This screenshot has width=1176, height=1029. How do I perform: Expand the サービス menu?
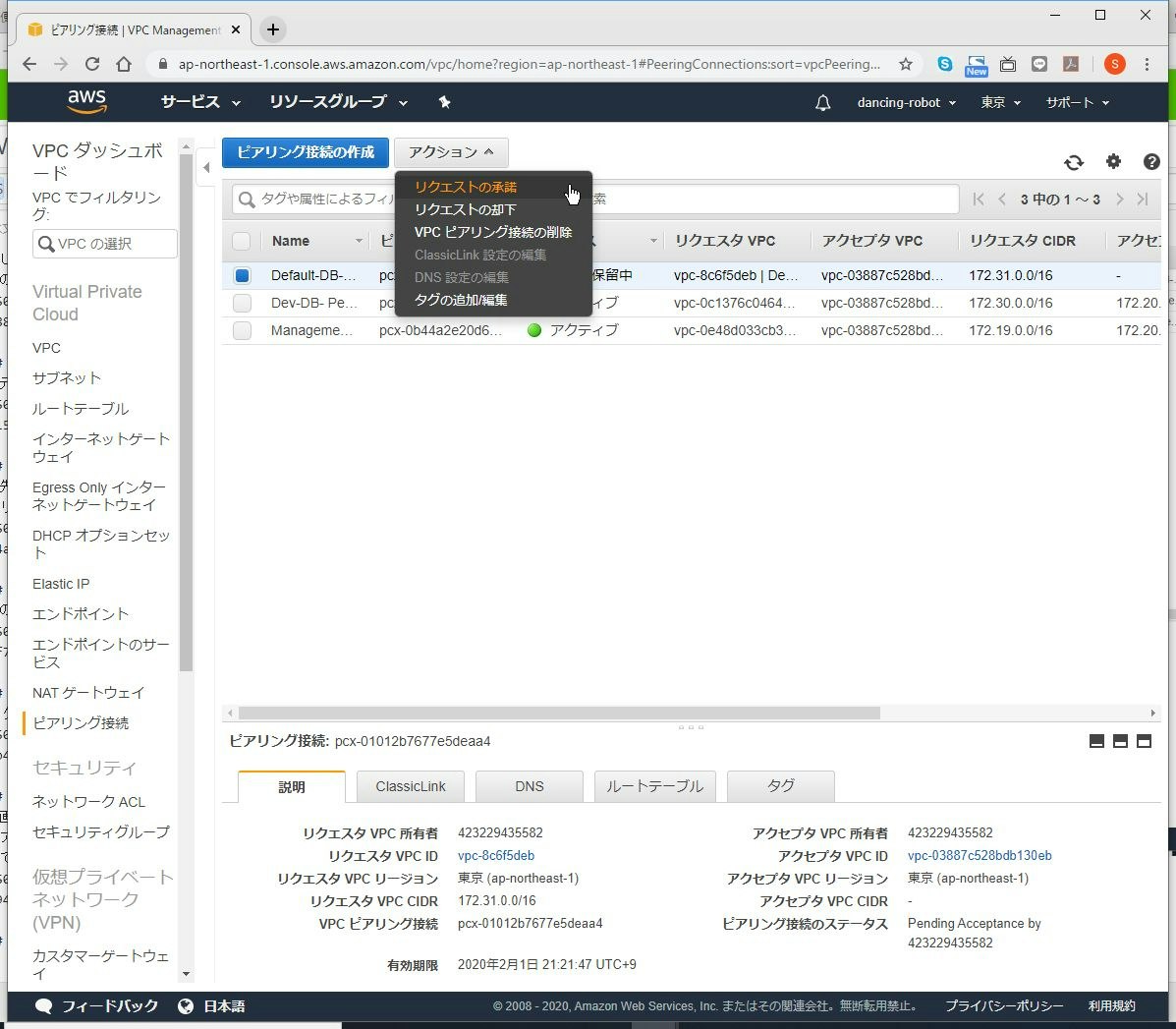(x=200, y=102)
